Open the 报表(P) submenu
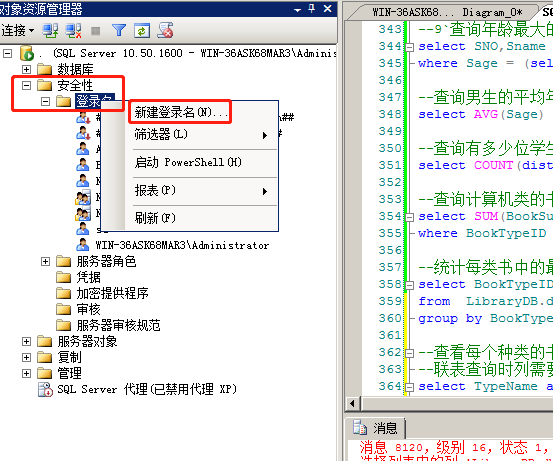 (201, 190)
